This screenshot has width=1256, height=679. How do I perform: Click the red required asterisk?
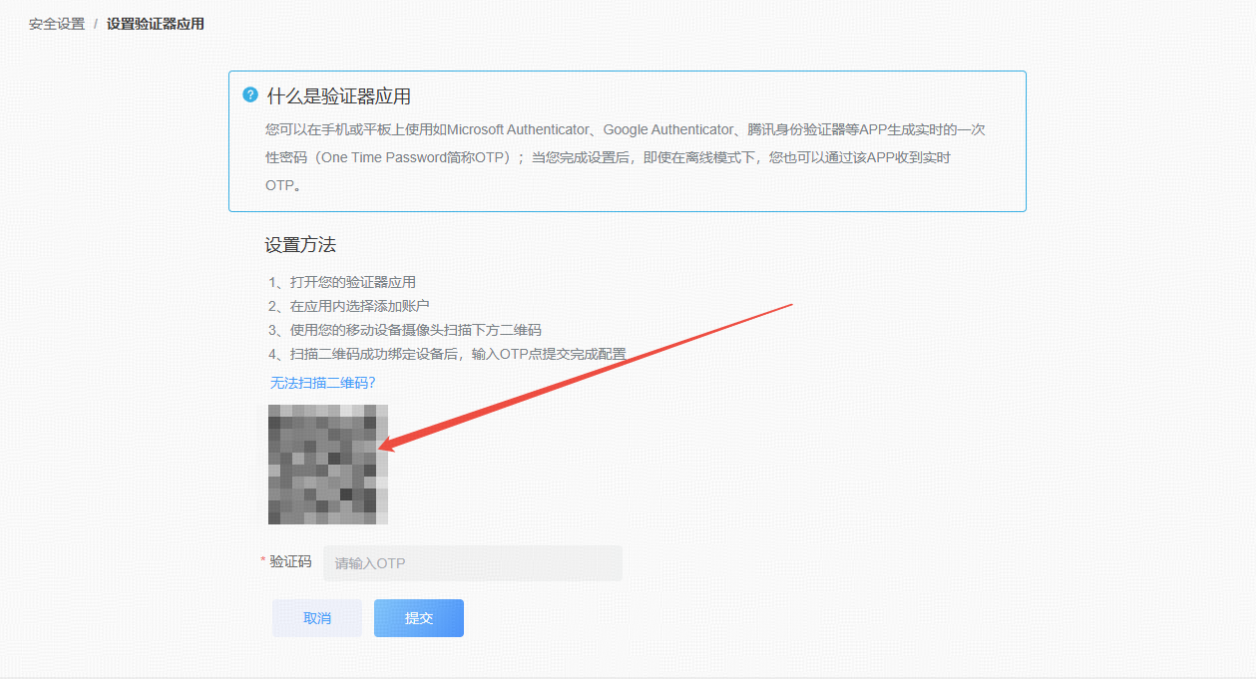click(263, 562)
